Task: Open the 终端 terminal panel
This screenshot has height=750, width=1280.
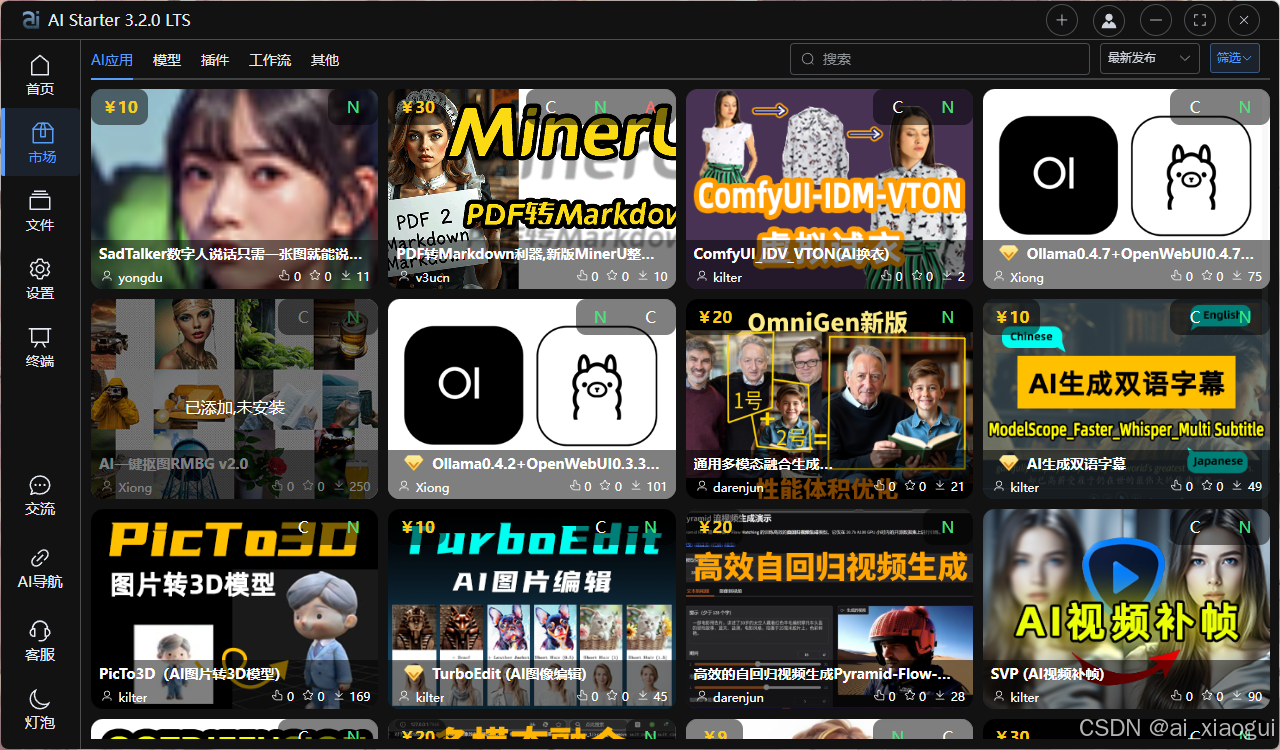Action: pos(40,347)
